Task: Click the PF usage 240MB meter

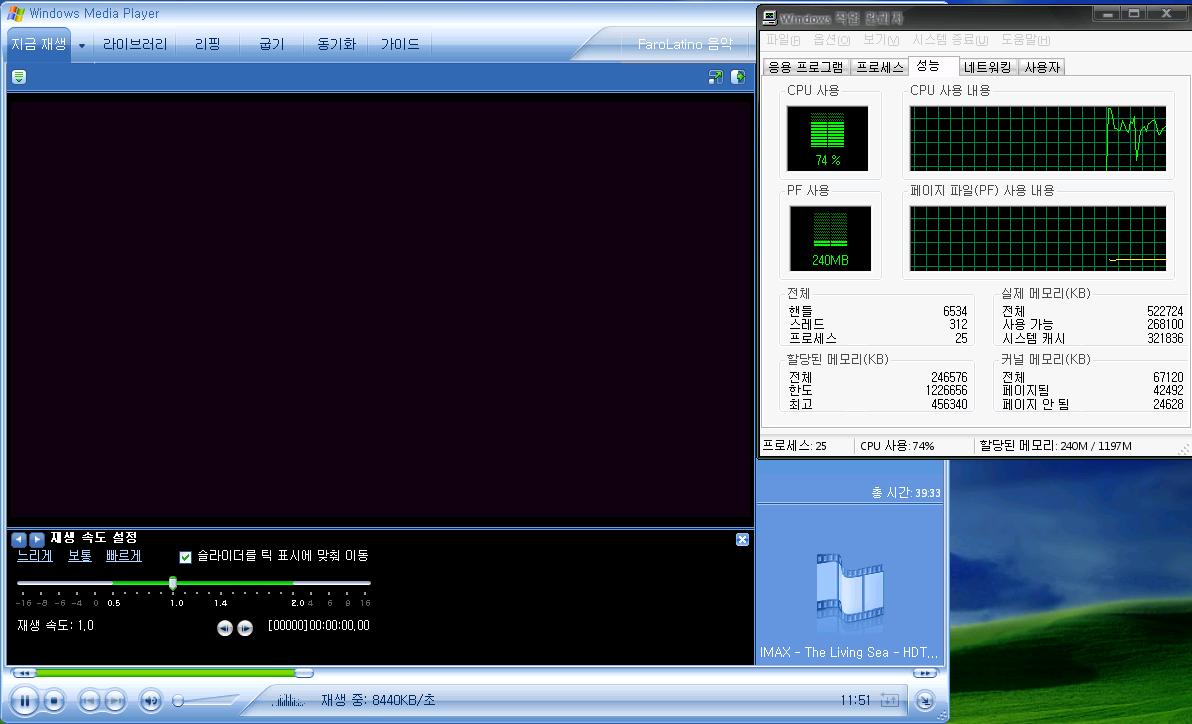Action: 830,238
